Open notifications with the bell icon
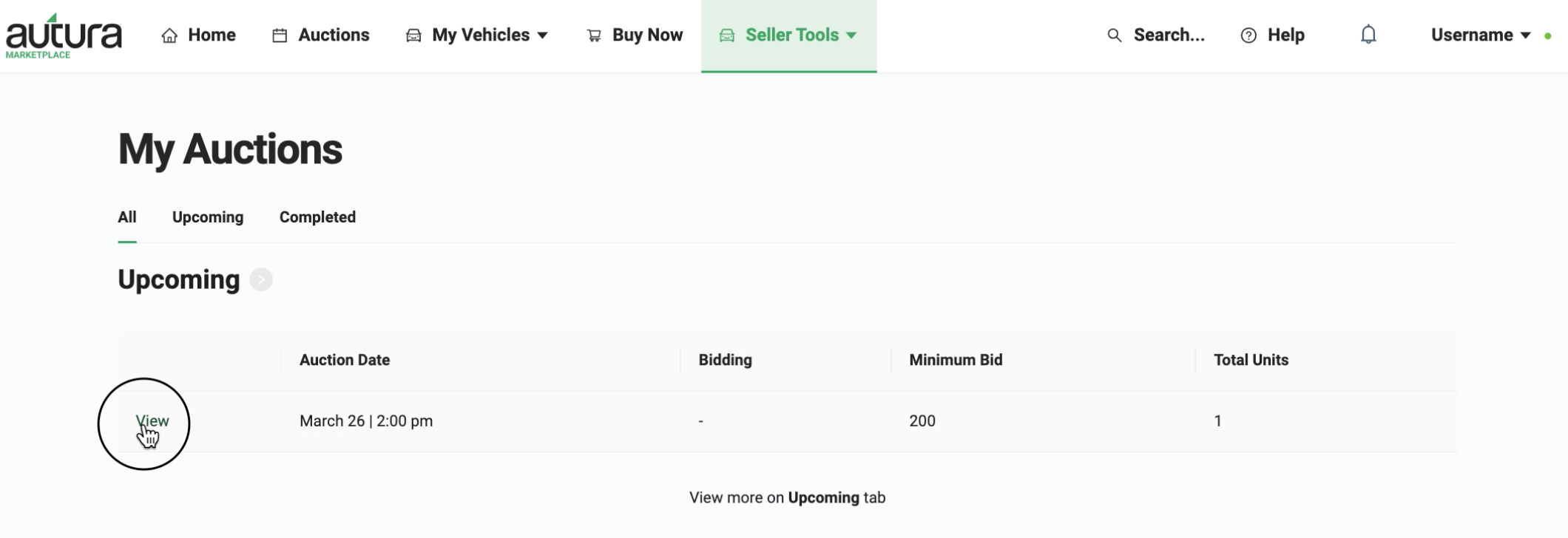This screenshot has width=1568, height=538. point(1368,35)
